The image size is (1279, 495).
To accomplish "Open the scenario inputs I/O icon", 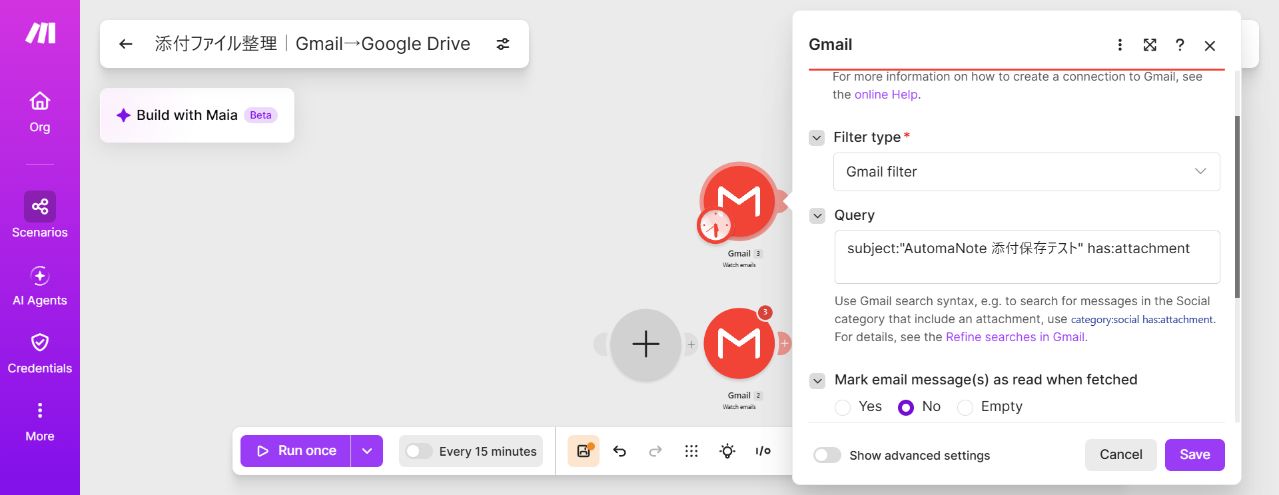I will coord(763,451).
